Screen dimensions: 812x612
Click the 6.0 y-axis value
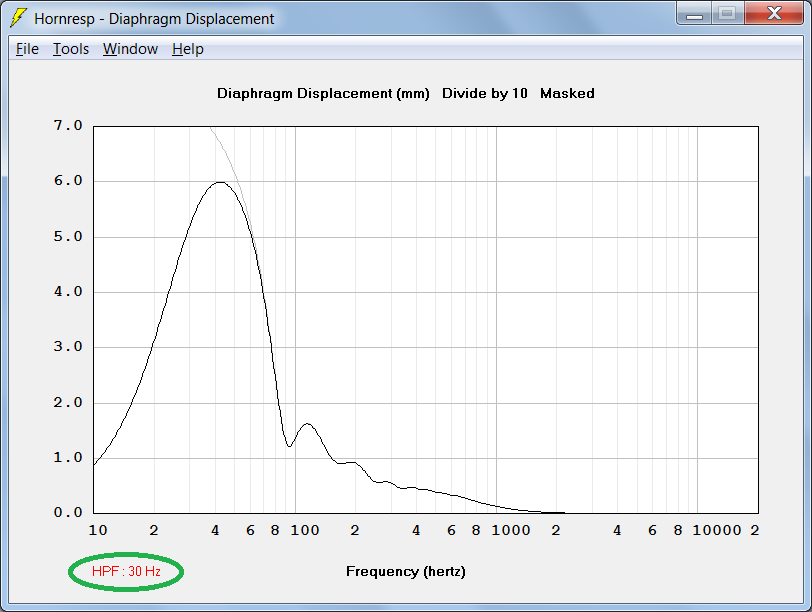coord(68,181)
